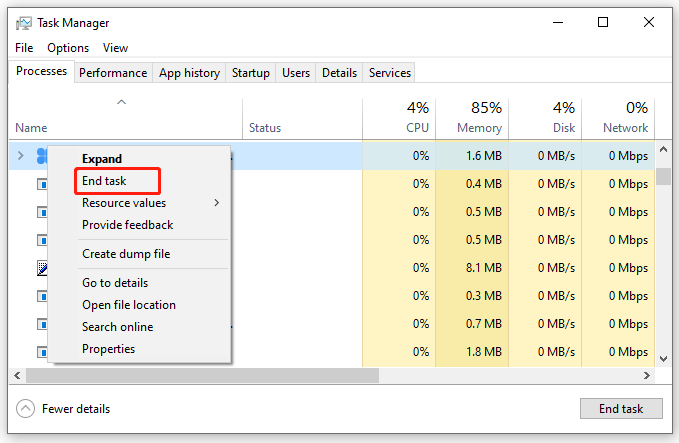Click the Fewer details circular arrow icon

tap(26, 408)
